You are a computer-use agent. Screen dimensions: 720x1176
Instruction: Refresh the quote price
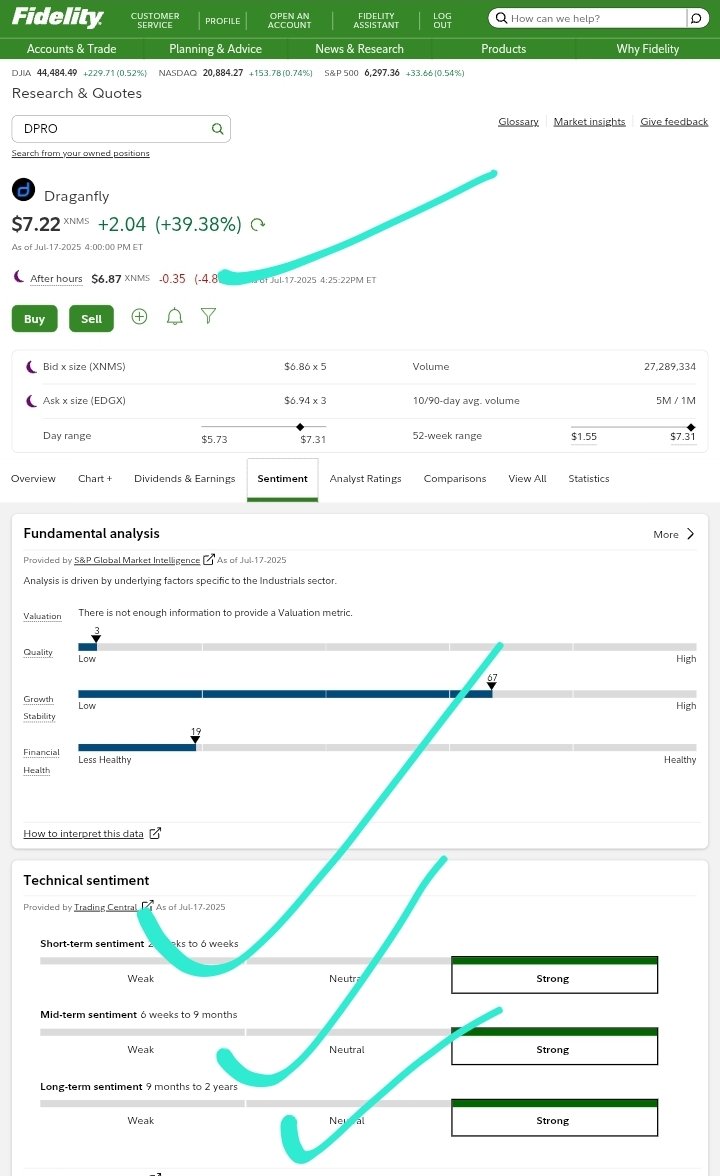(258, 224)
